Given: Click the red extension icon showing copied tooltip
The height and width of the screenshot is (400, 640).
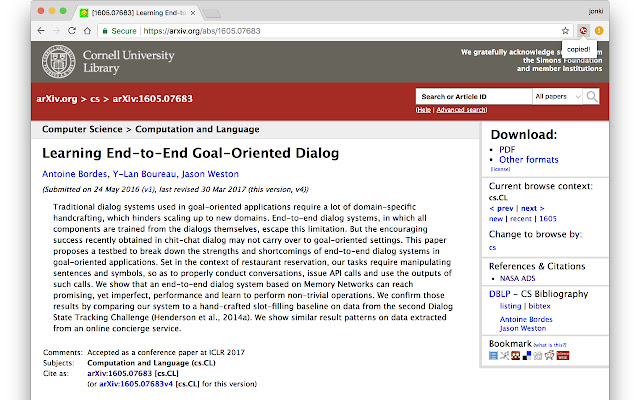Looking at the screenshot, I should [583, 31].
